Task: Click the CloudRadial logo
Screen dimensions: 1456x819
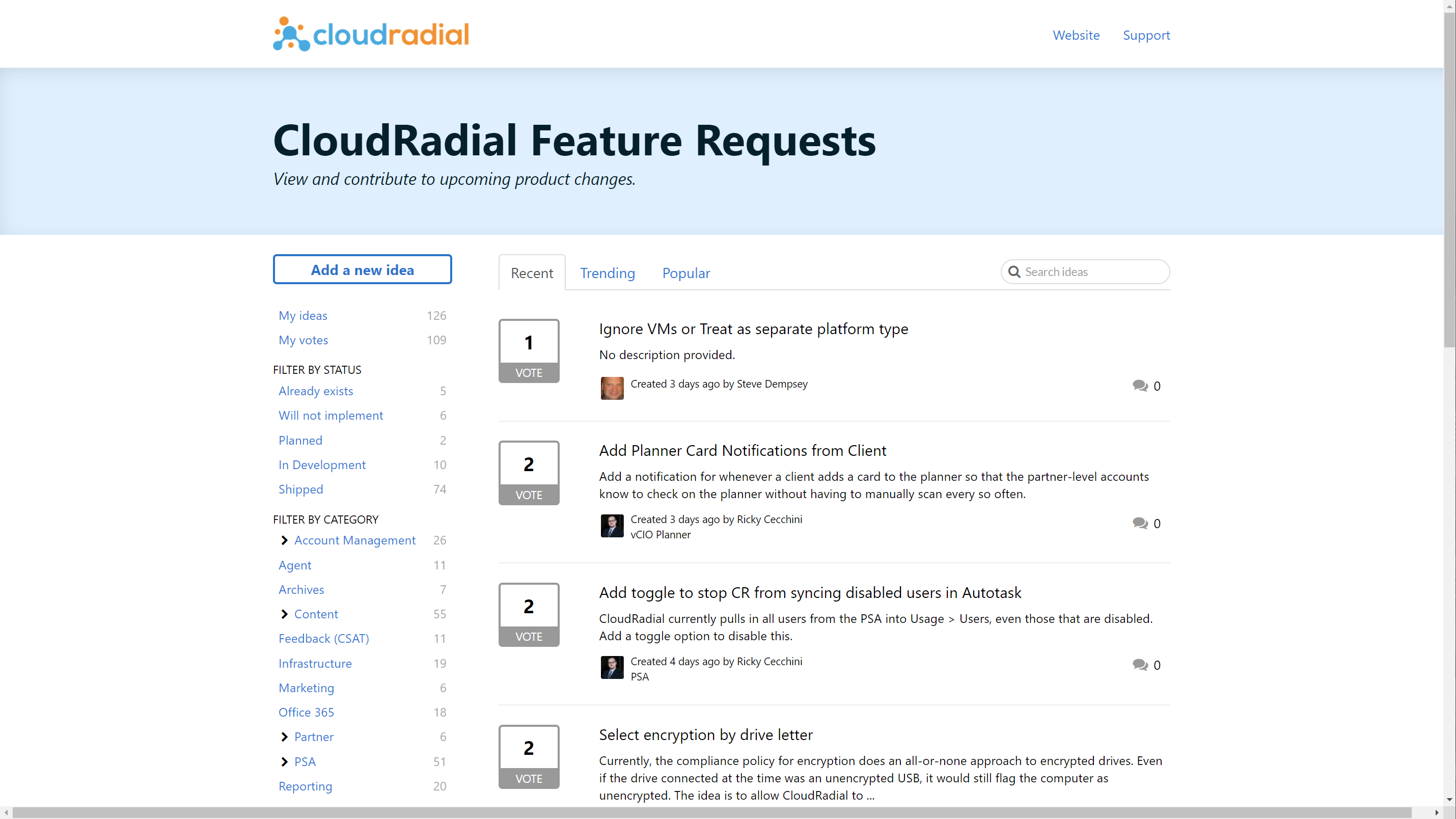Action: click(x=371, y=34)
